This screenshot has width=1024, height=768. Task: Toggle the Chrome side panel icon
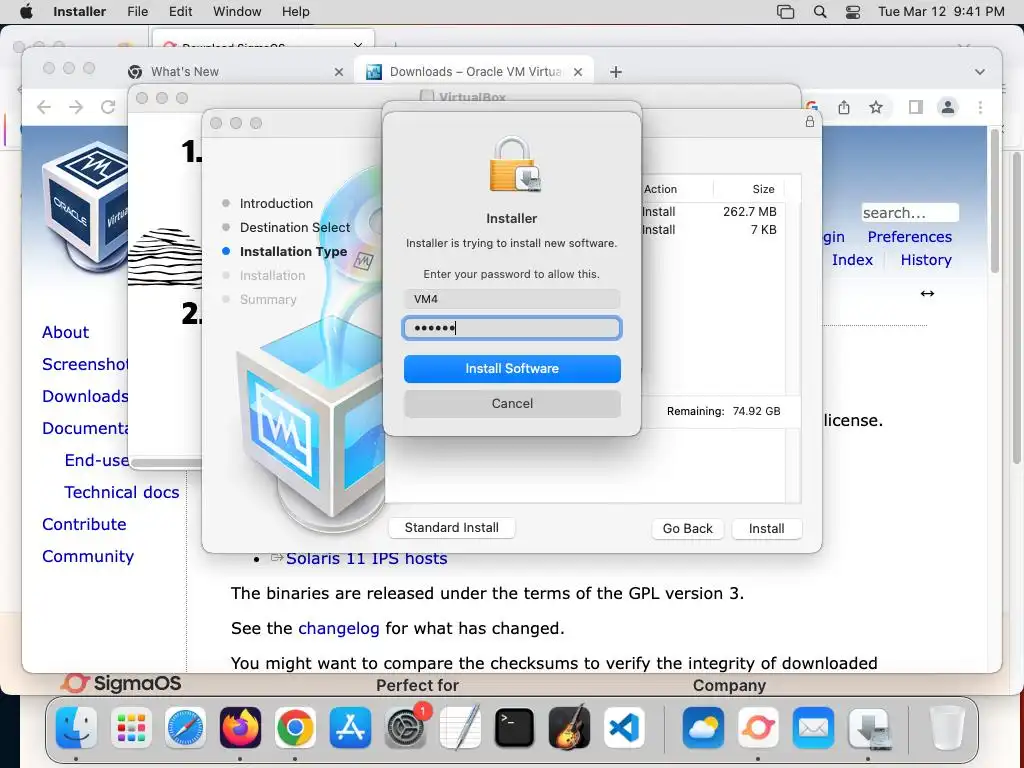point(916,107)
